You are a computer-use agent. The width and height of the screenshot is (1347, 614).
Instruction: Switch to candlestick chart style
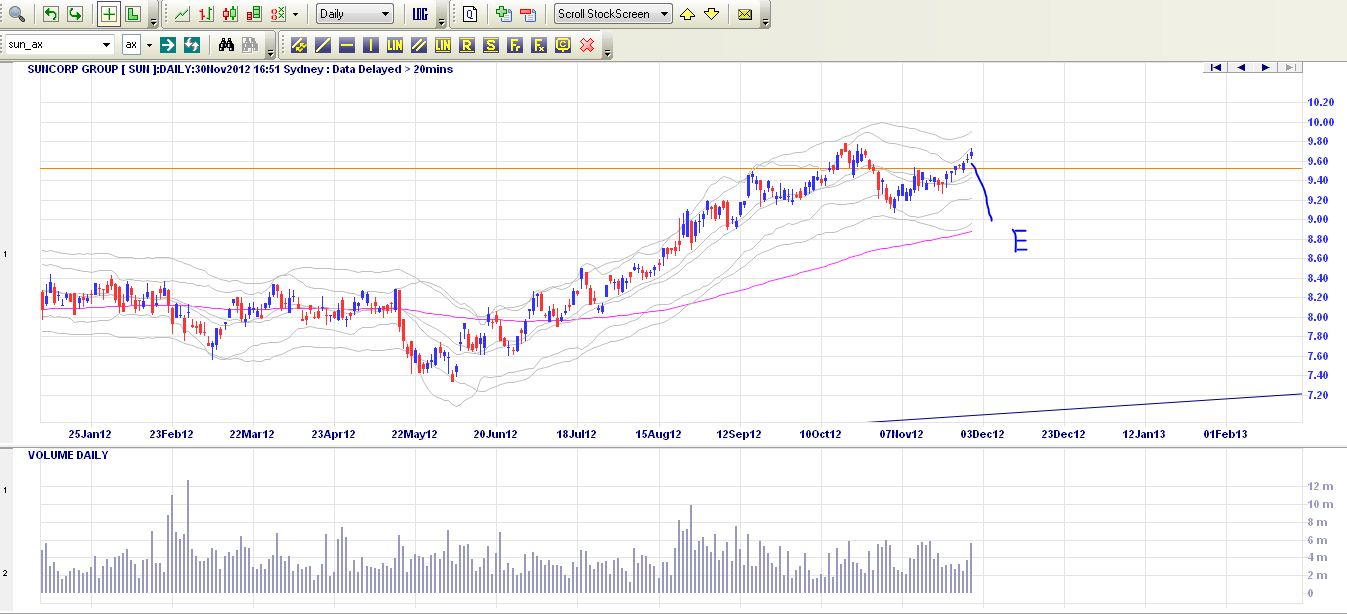pyautogui.click(x=230, y=14)
